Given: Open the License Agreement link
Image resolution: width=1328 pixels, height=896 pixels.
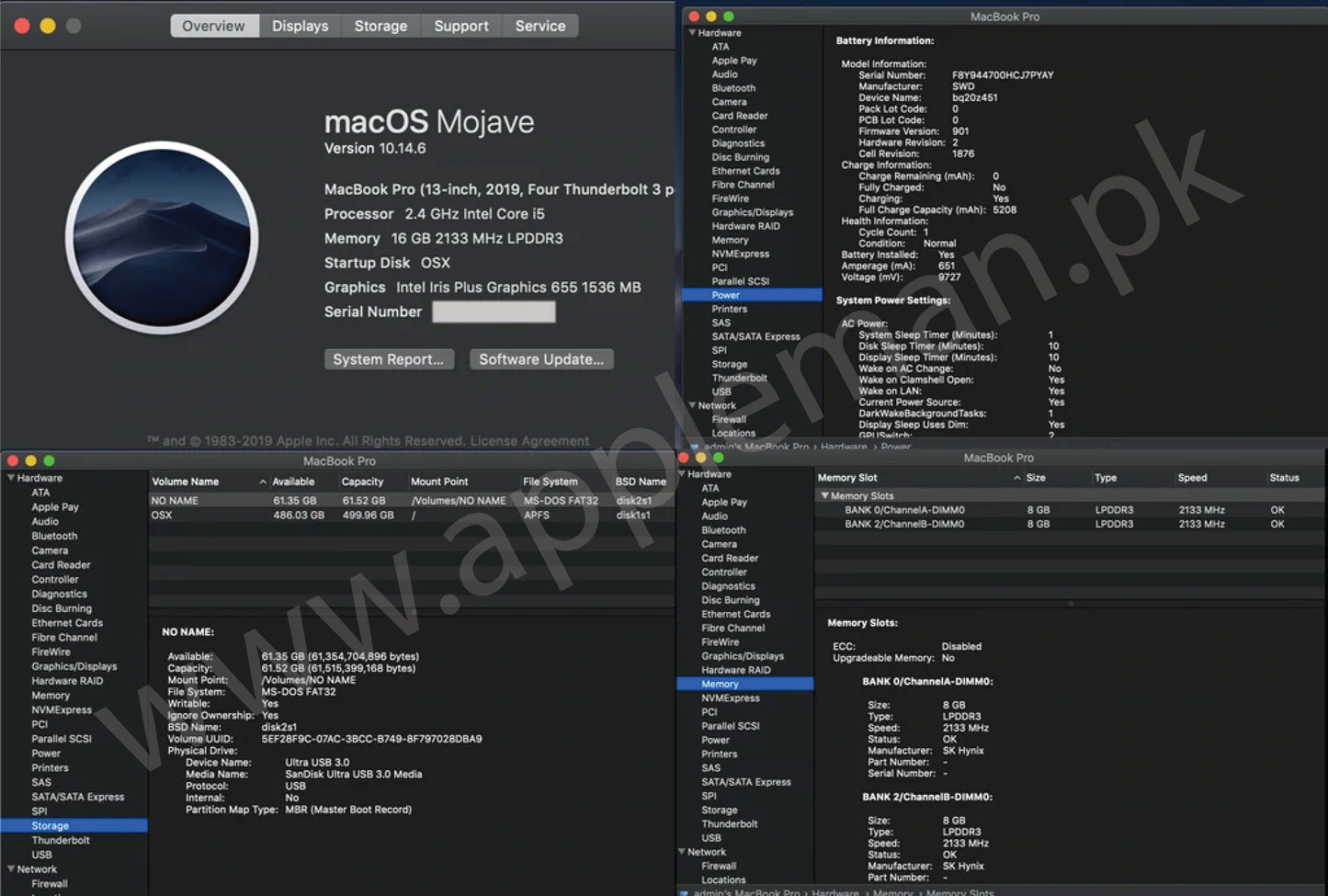Looking at the screenshot, I should (529, 441).
